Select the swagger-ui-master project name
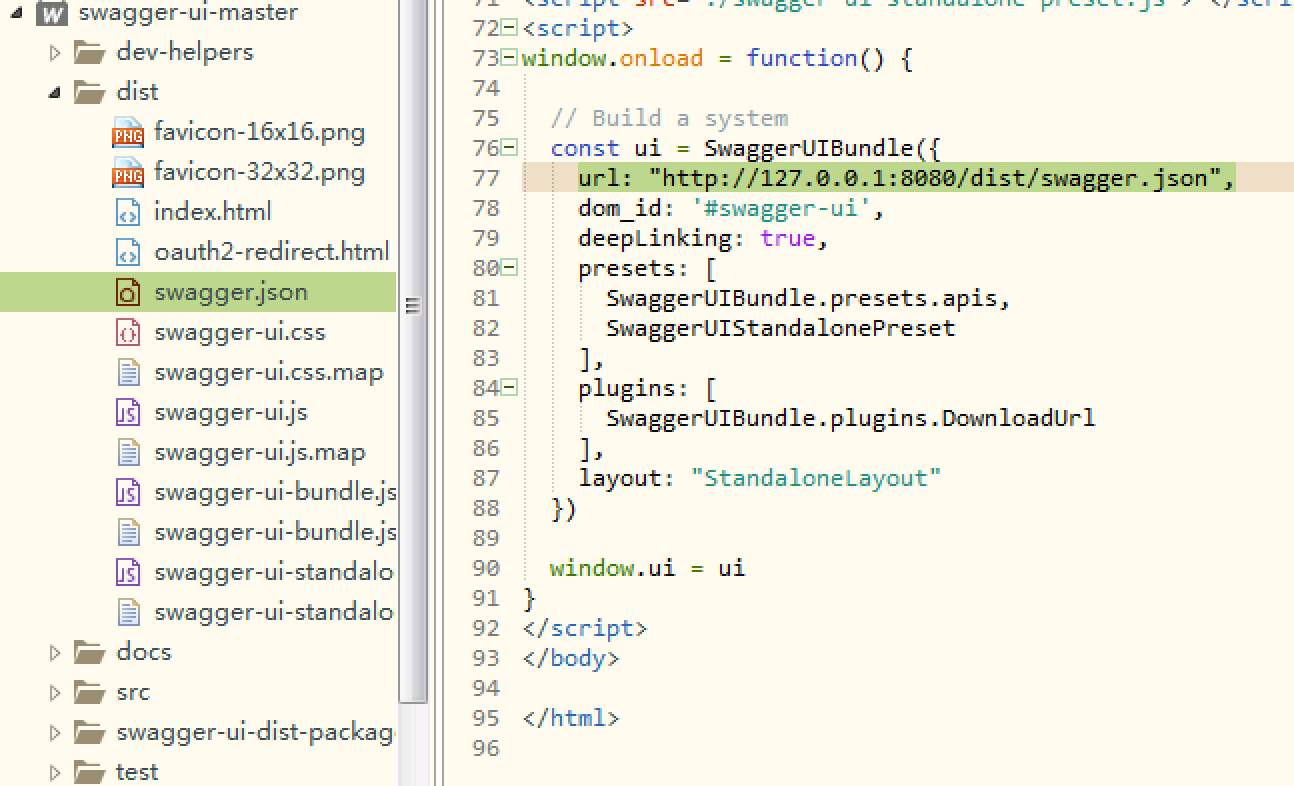The width and height of the screenshot is (1294, 786). coord(188,13)
